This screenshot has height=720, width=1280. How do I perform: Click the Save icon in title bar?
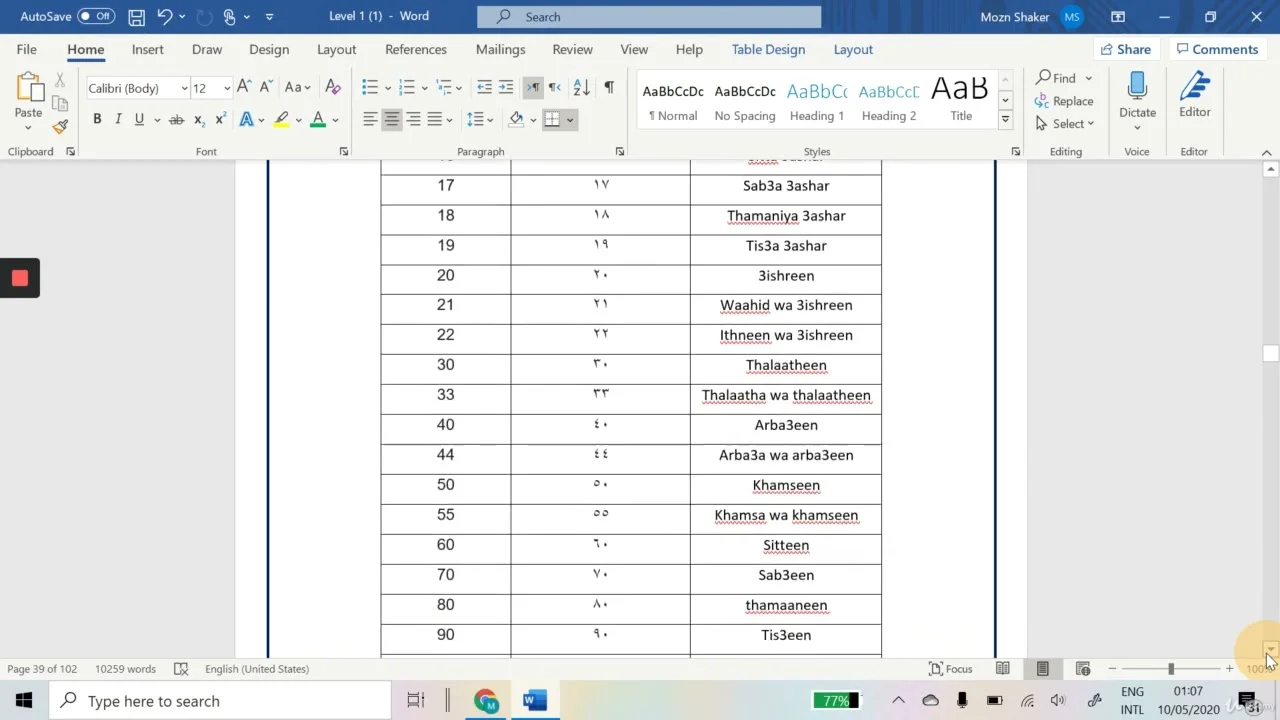[137, 17]
